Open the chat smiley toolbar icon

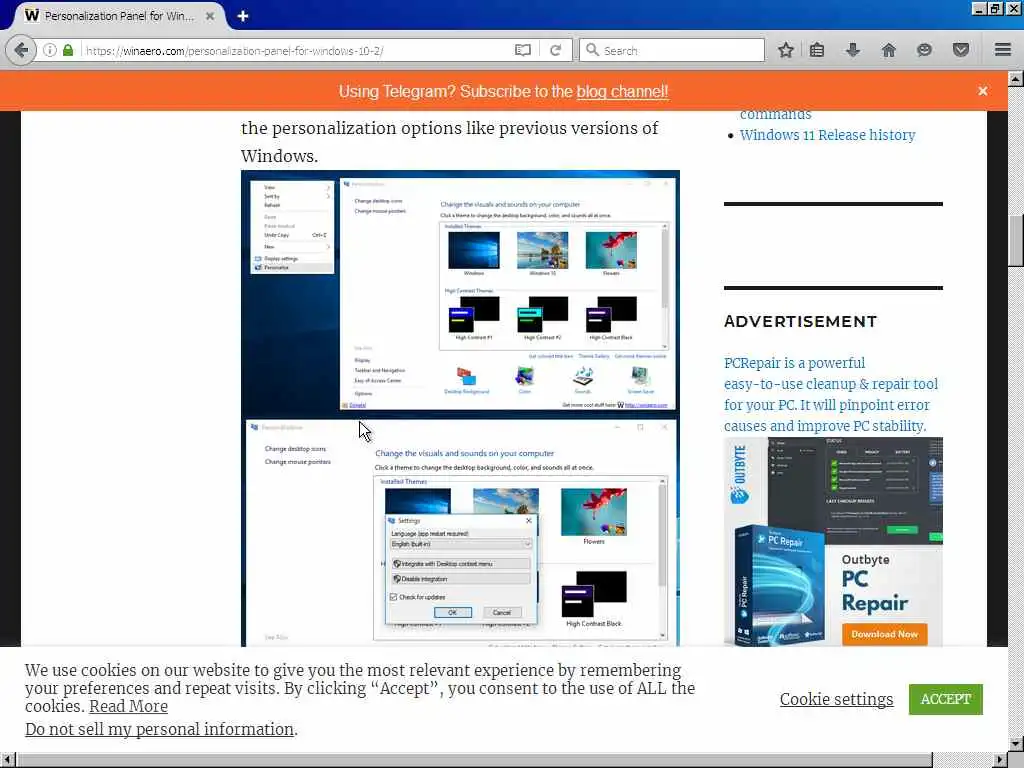tap(924, 50)
